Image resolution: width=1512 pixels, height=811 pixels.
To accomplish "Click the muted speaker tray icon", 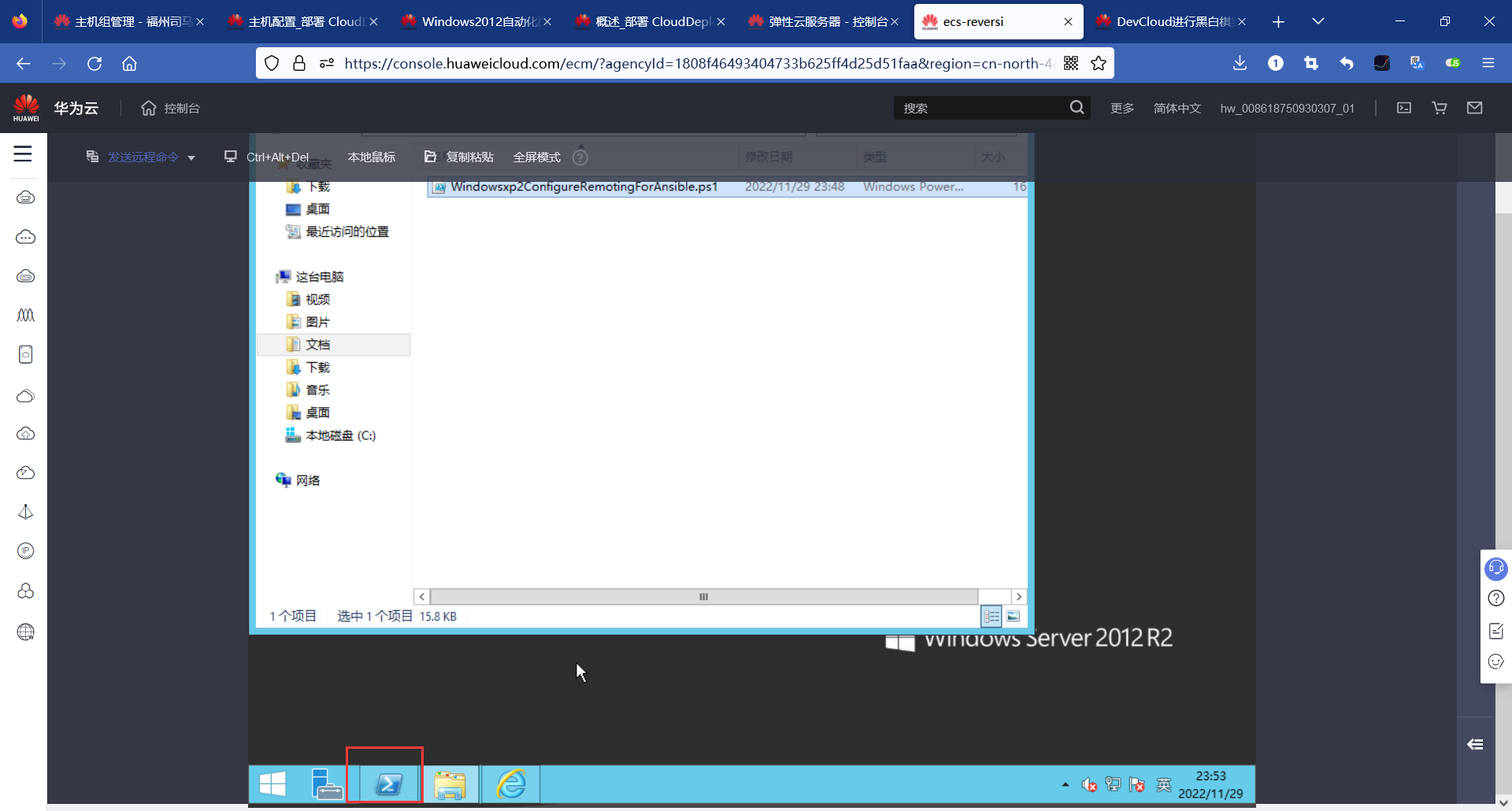I will coord(1089,784).
